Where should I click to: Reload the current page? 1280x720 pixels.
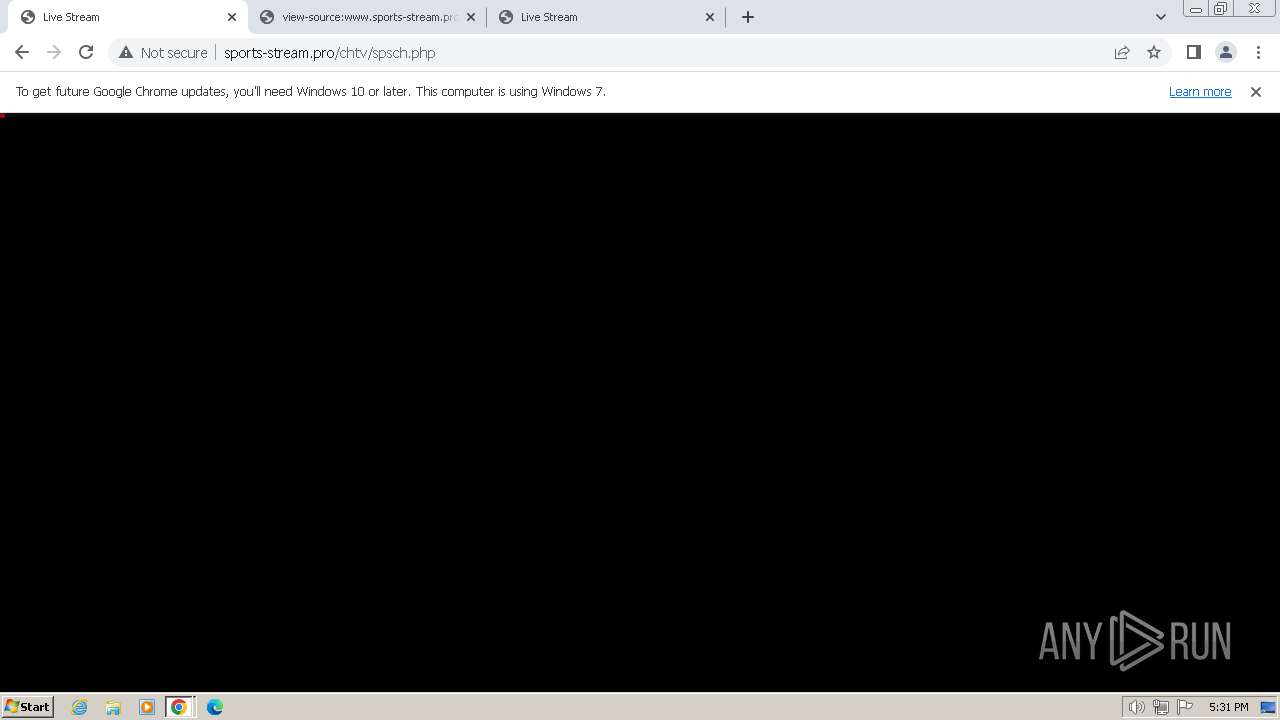[x=86, y=52]
